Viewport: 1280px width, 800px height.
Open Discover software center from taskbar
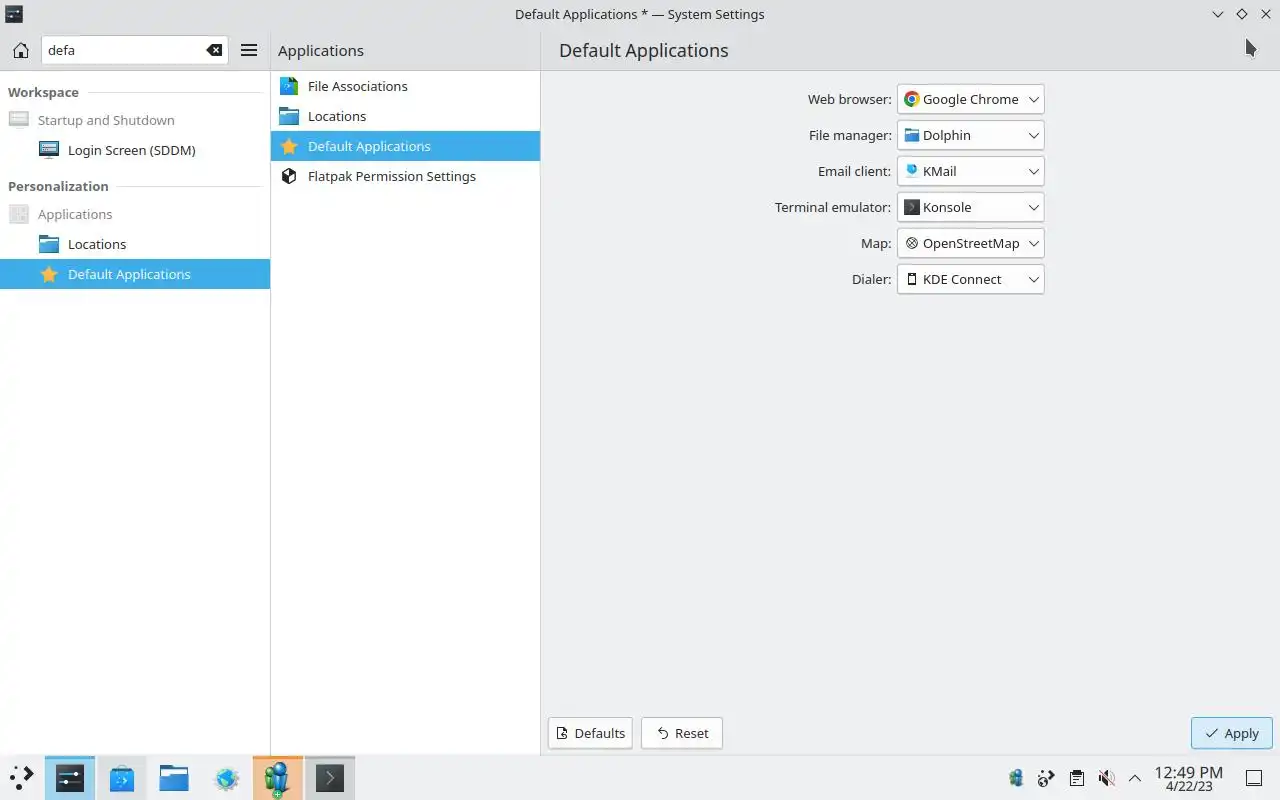click(122, 778)
